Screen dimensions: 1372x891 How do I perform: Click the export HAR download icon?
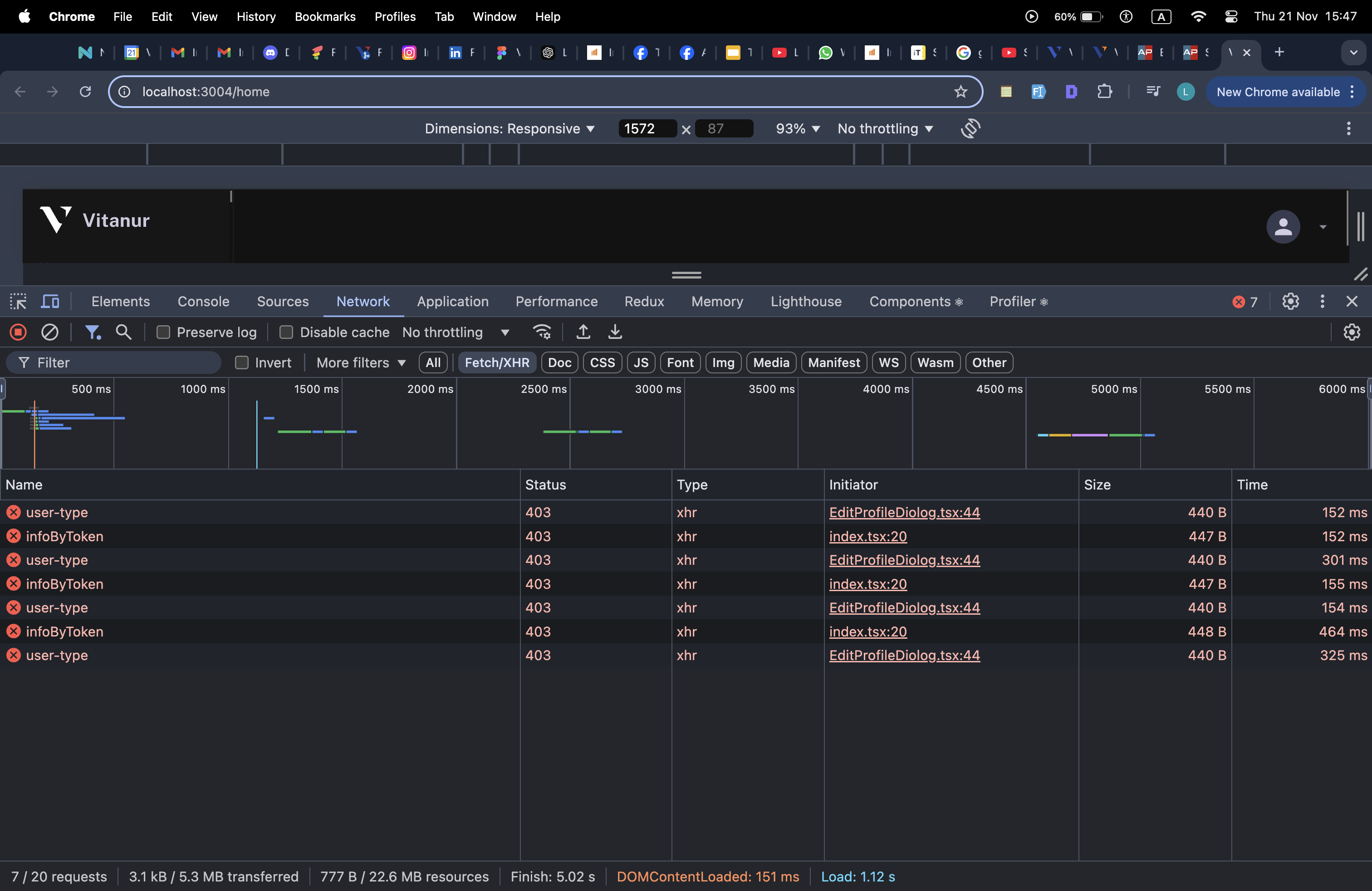click(615, 332)
